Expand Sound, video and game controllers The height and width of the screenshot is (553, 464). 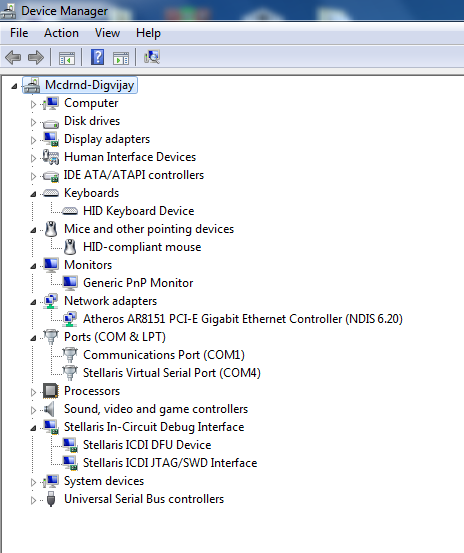click(33, 410)
